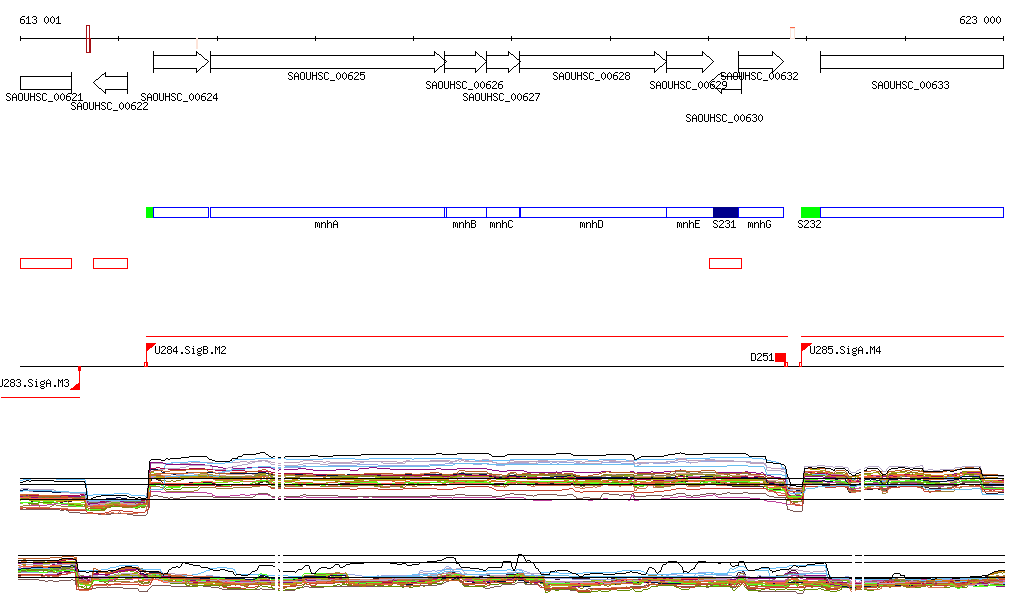The image size is (1024, 611).
Task: Click the red position marker on ruler
Action: pos(88,39)
